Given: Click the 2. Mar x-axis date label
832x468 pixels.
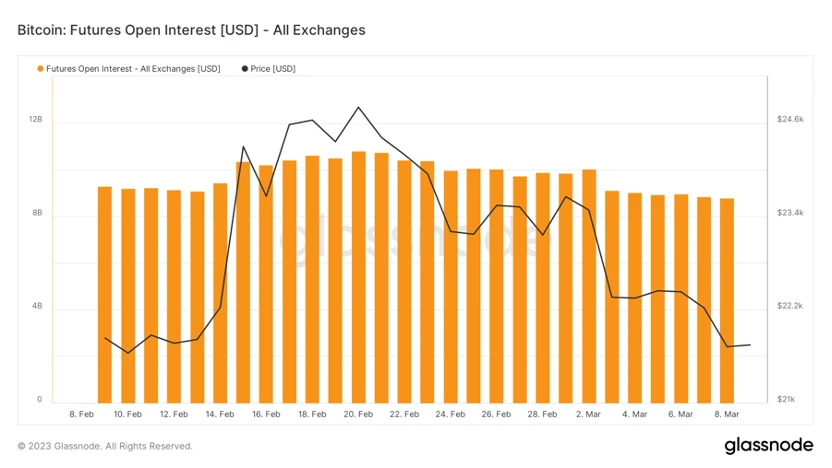Looking at the screenshot, I should pyautogui.click(x=588, y=414).
